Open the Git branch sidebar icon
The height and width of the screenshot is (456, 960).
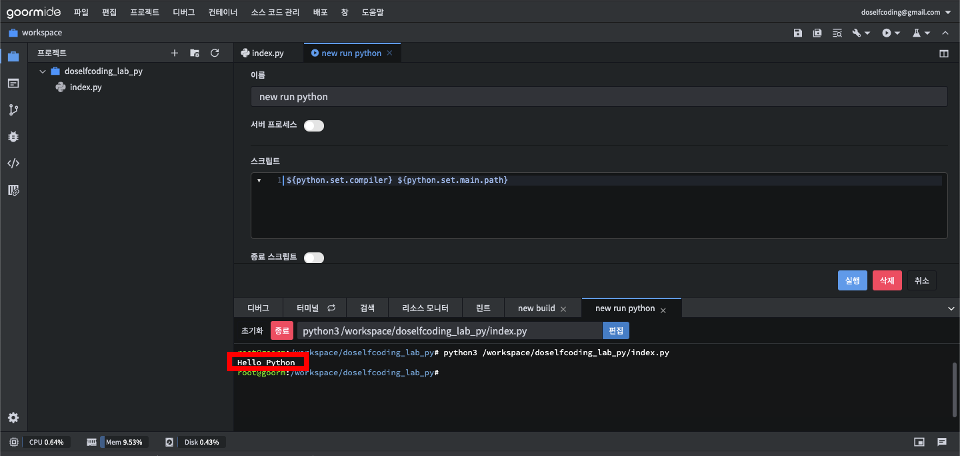[13, 110]
